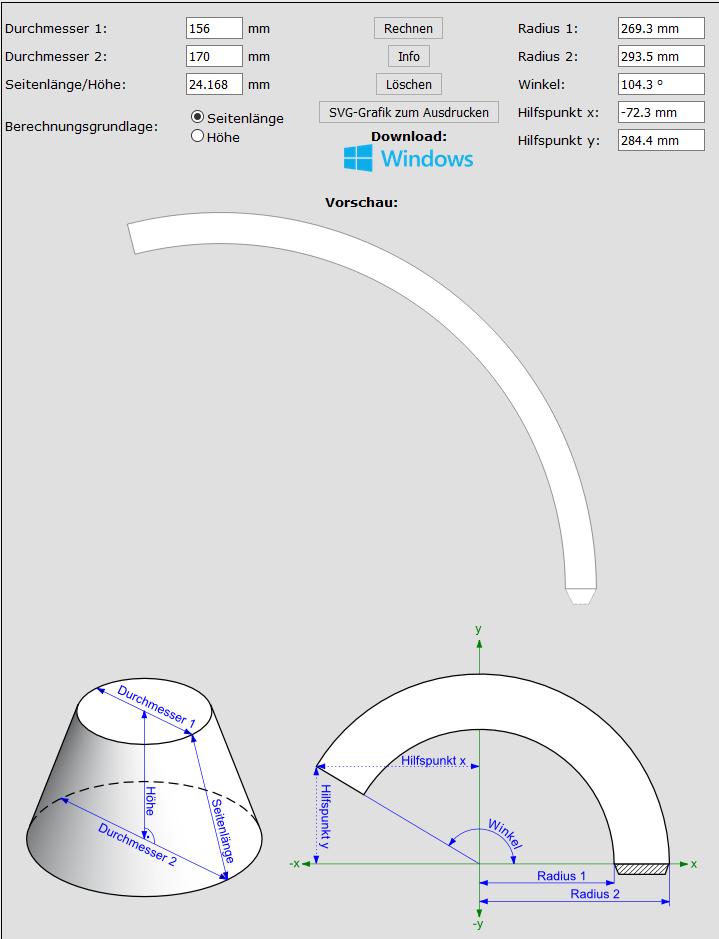Click the 'Seitenlänge/Höhe:' label
The width and height of the screenshot is (719, 939).
[x=66, y=85]
